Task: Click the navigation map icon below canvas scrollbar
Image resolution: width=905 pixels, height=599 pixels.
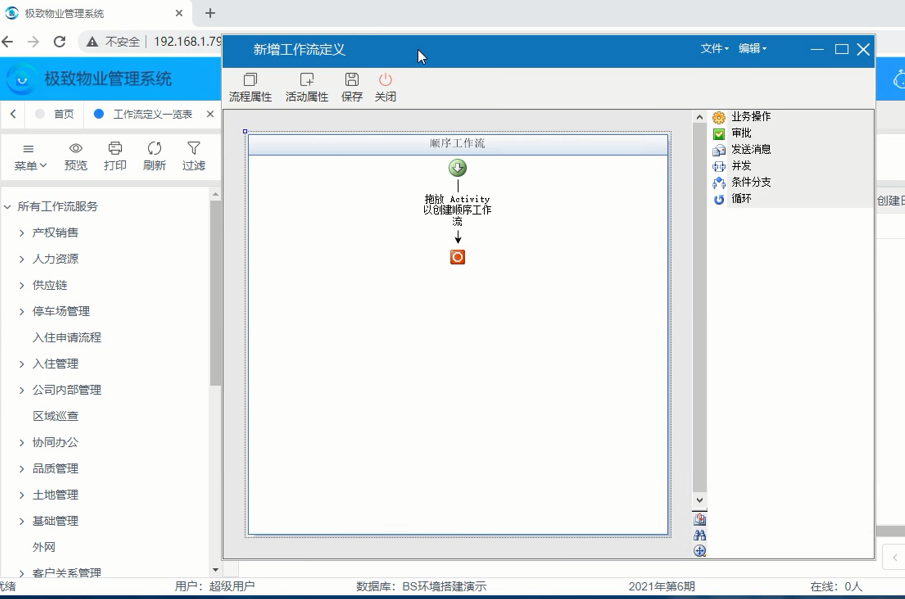Action: click(700, 519)
